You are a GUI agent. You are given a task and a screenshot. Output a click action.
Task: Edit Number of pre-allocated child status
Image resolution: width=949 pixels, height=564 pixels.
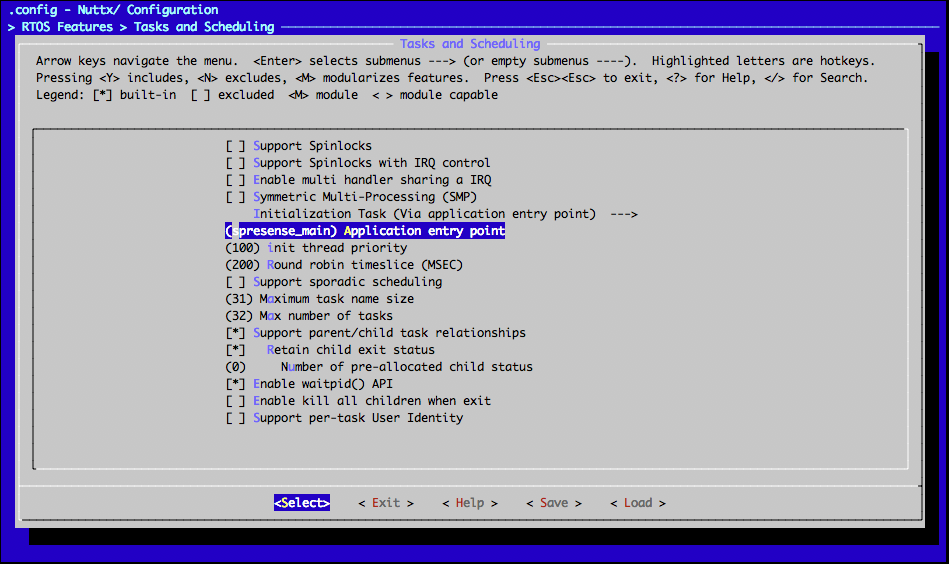click(x=380, y=367)
